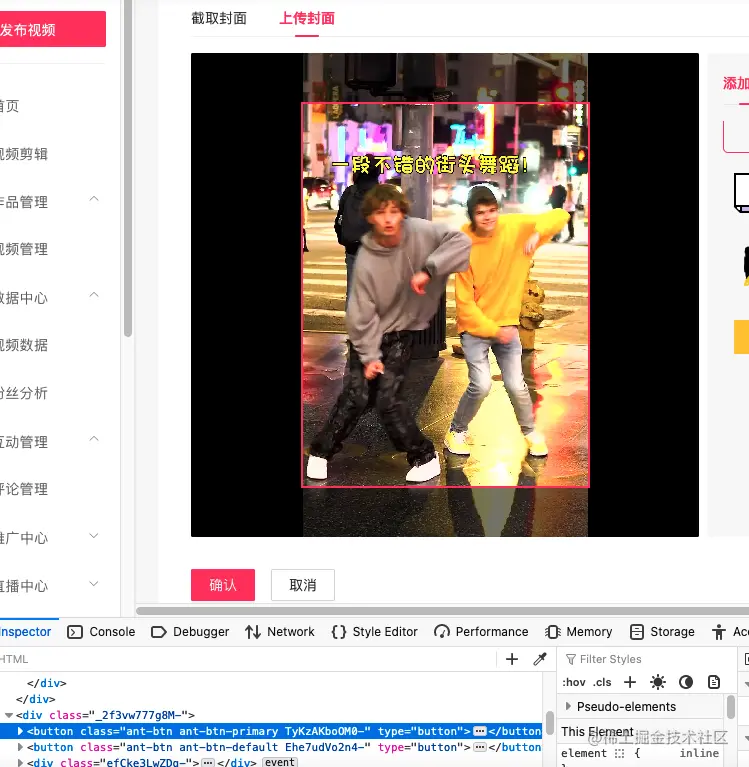Collapse the 作品管理 menu chevron

94,199
